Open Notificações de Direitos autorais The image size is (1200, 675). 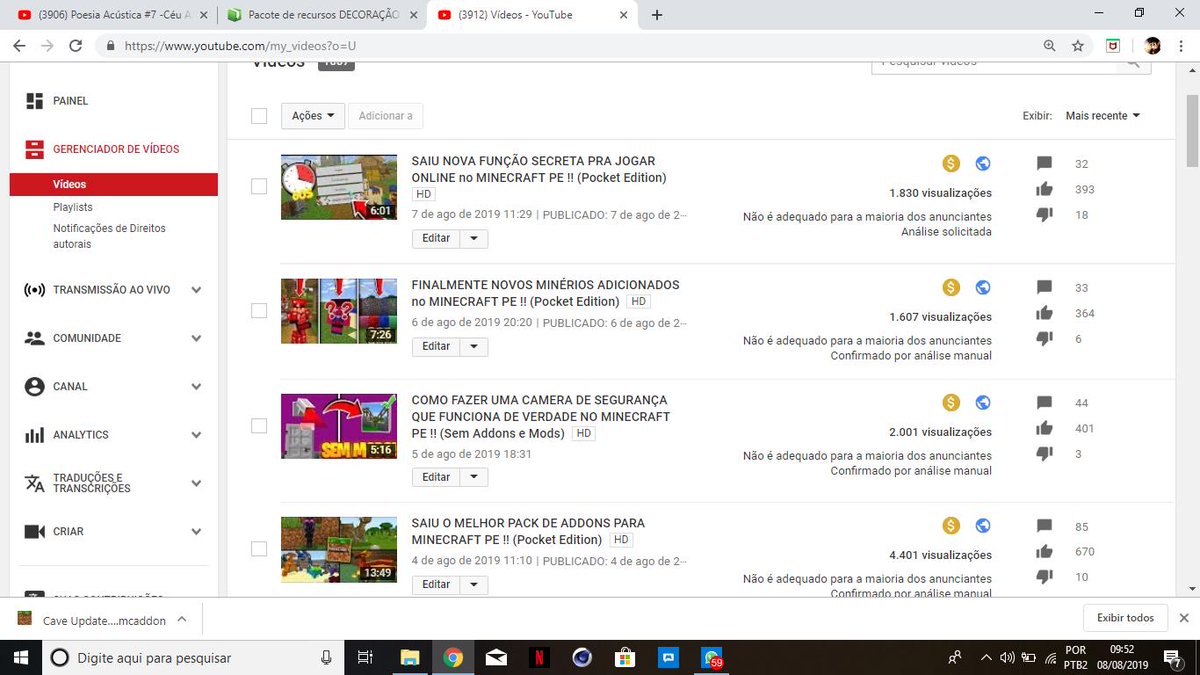[x=110, y=236]
